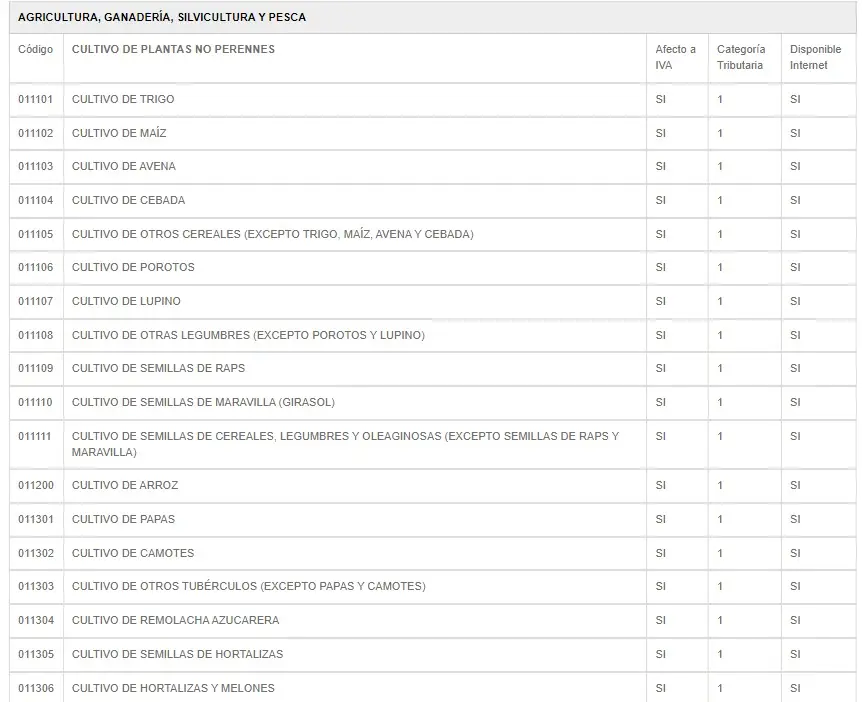This screenshot has height=702, width=862.
Task: Click Categoría Tributaria value for CULTIVO DE PAPAS
Action: pos(720,520)
